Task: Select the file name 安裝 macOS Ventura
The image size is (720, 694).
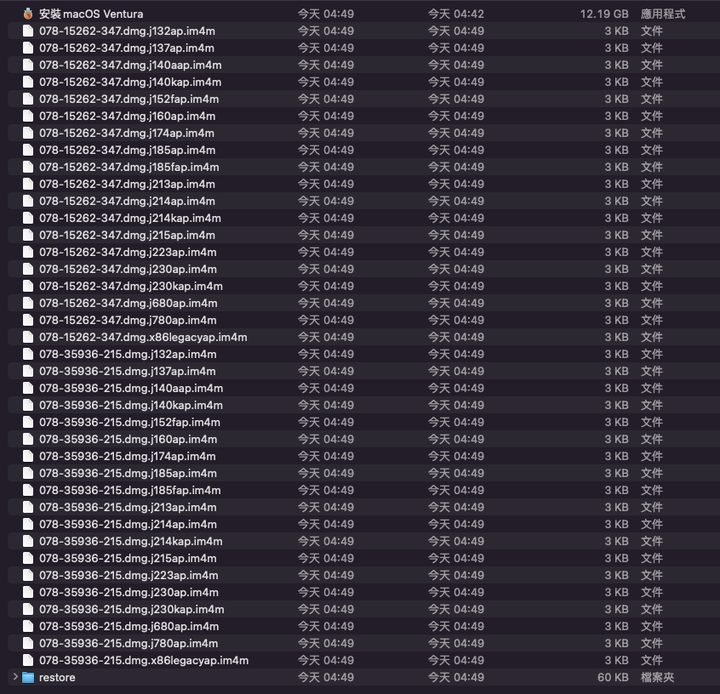Action: pos(91,14)
